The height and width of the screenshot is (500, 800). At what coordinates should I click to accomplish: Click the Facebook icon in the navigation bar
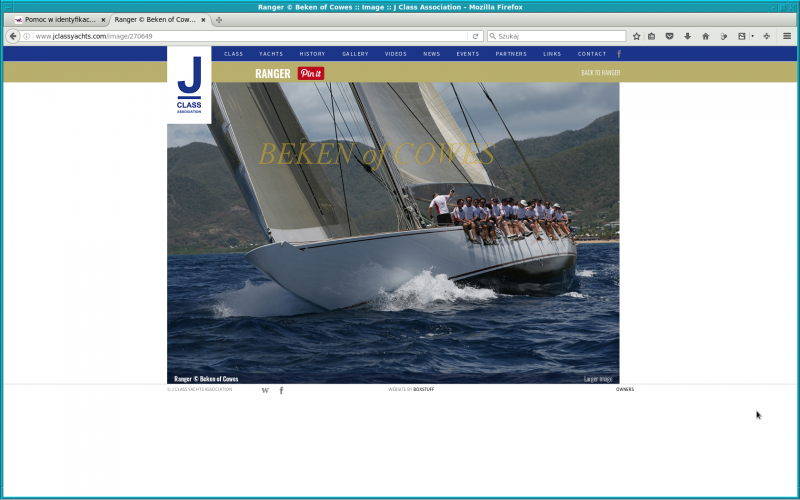(x=619, y=54)
